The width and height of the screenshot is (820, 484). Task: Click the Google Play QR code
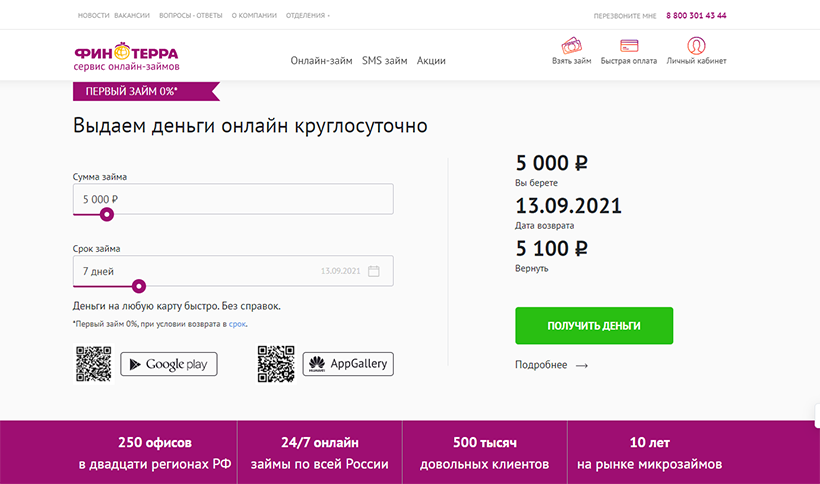click(x=94, y=364)
